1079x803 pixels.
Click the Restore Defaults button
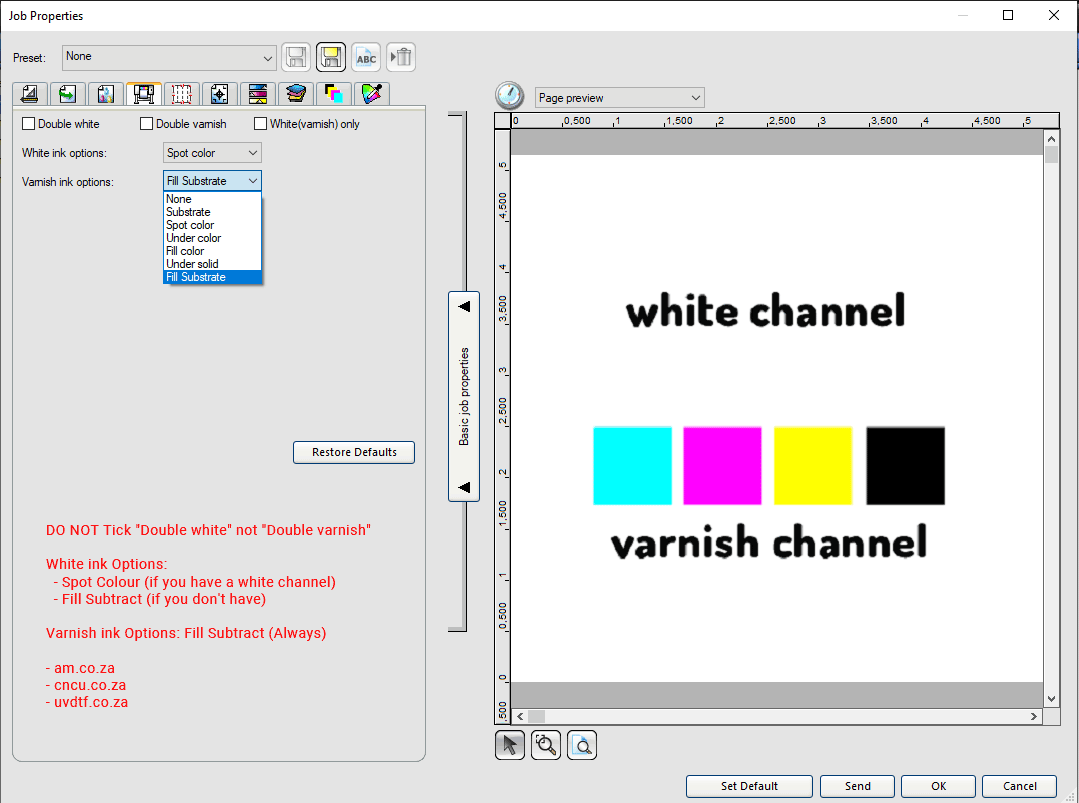coord(354,452)
